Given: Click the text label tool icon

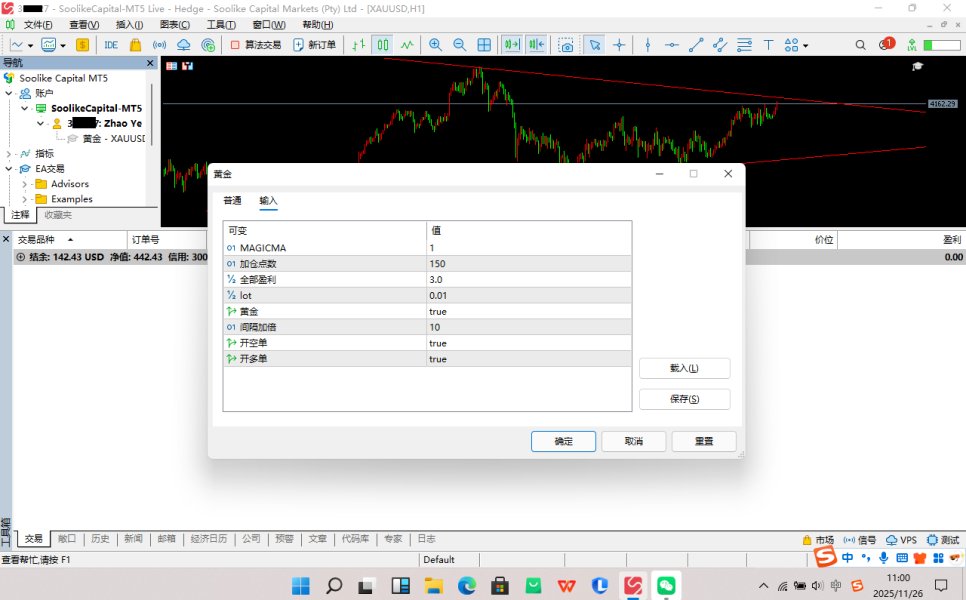Looking at the screenshot, I should 768,45.
